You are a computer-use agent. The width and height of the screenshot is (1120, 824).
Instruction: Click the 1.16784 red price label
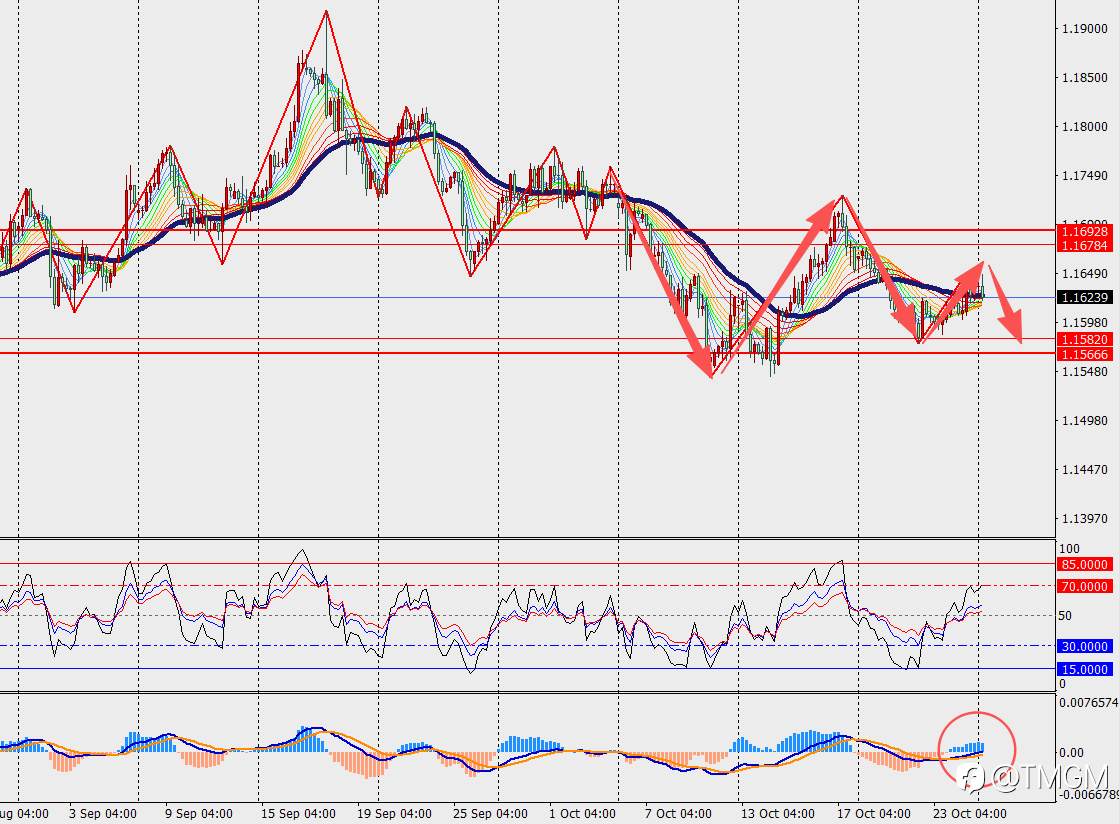(x=1084, y=246)
